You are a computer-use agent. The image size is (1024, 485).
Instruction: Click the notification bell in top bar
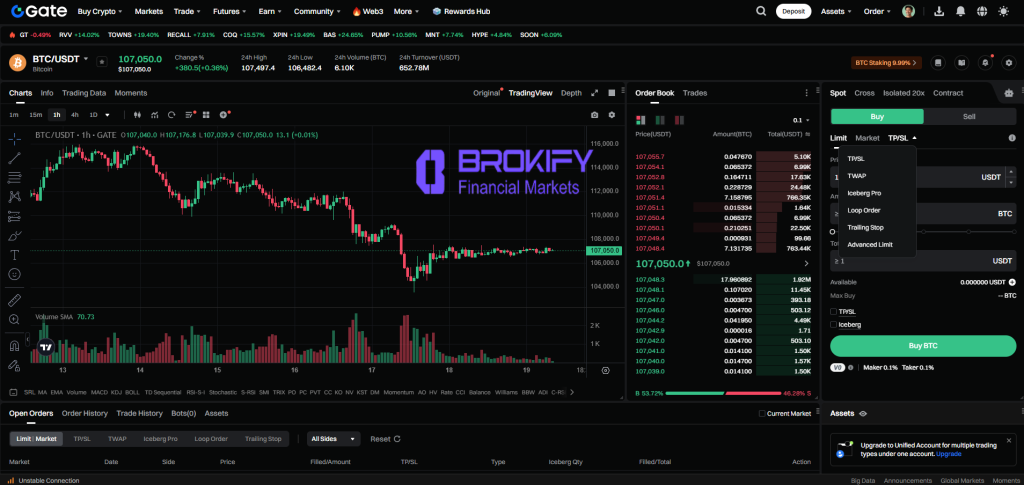point(960,11)
